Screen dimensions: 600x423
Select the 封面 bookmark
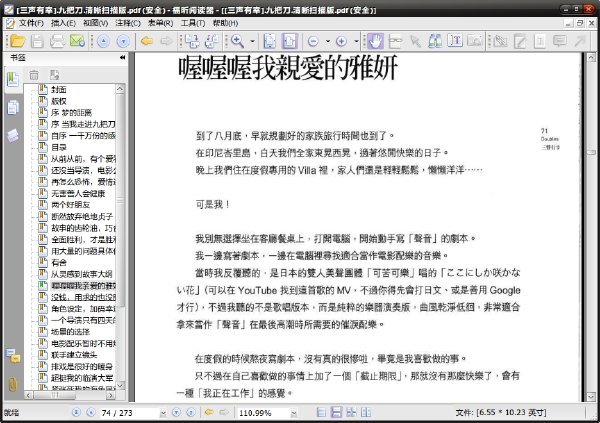pos(59,90)
